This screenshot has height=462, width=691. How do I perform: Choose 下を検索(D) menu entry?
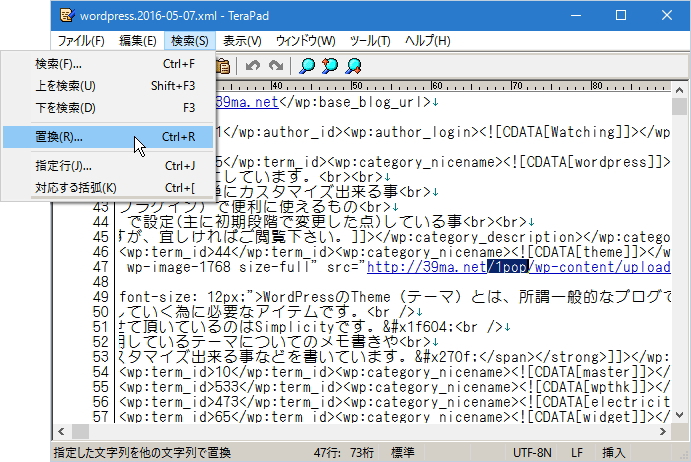[x=108, y=108]
